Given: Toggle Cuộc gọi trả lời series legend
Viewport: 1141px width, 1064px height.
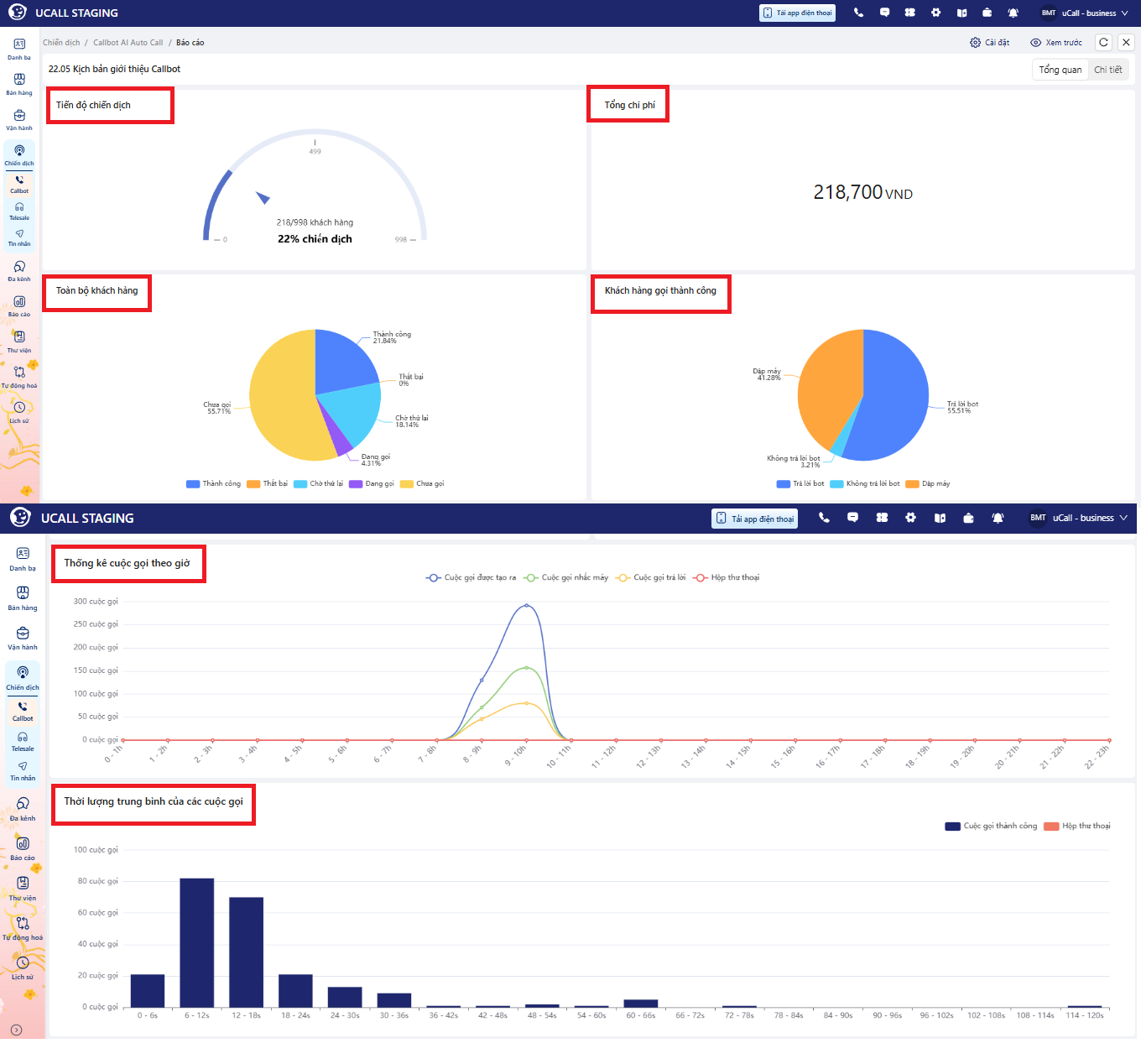Looking at the screenshot, I should (651, 577).
